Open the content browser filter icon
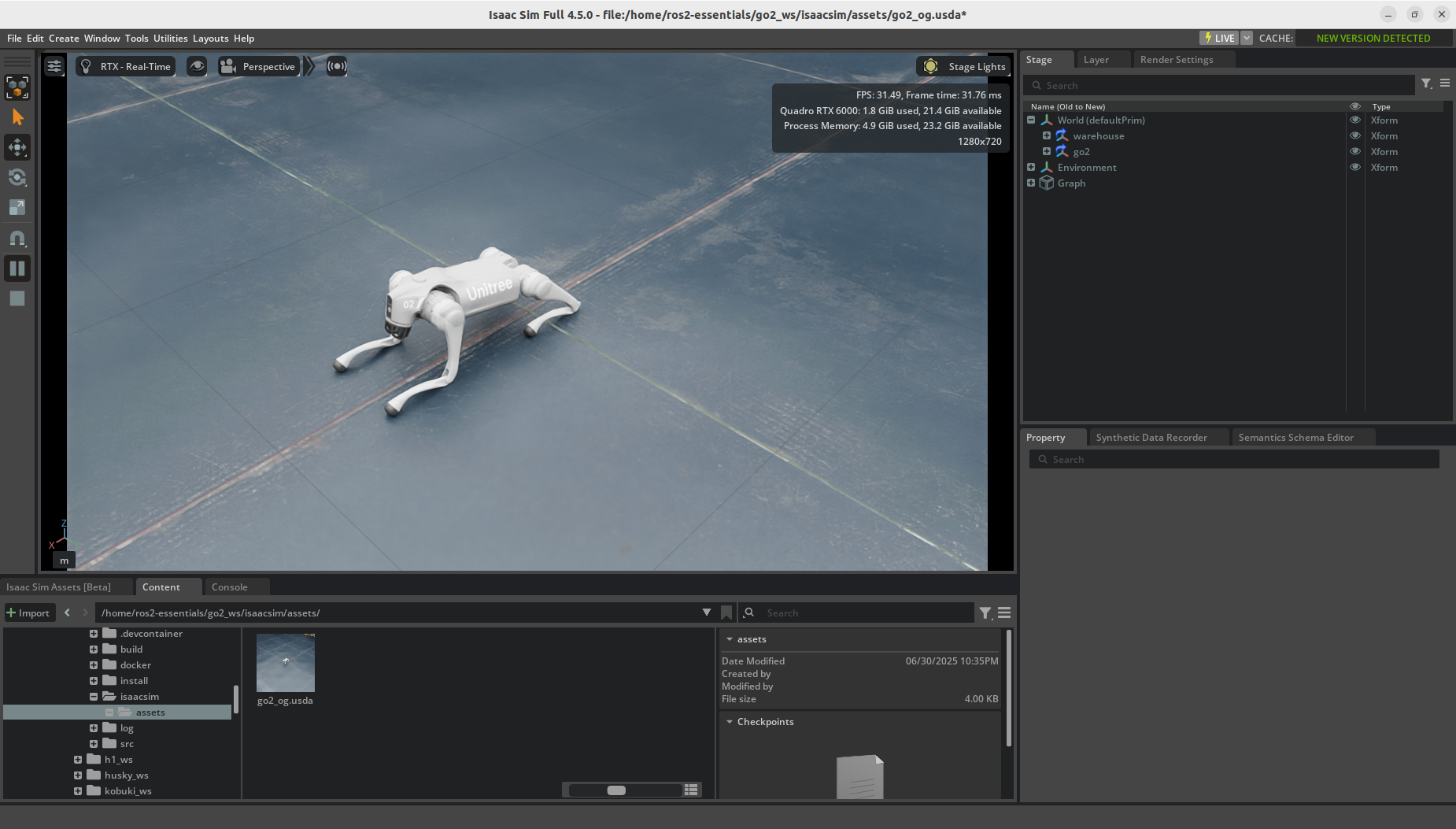 coord(985,612)
